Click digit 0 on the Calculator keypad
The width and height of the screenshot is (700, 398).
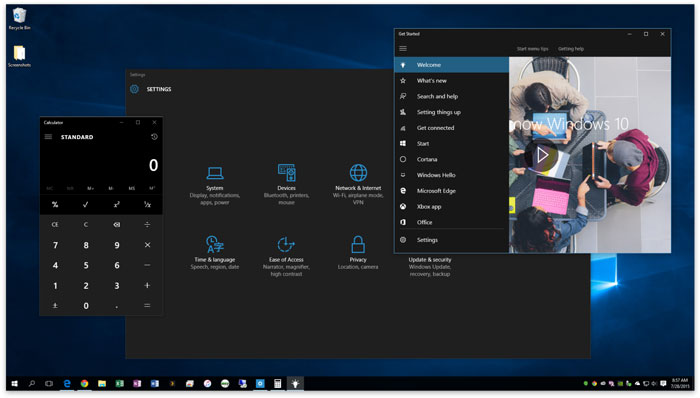click(86, 306)
